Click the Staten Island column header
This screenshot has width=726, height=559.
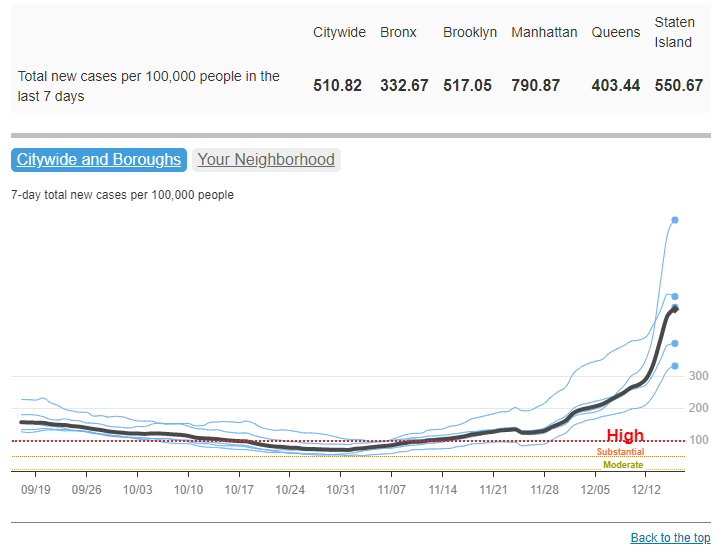[675, 32]
